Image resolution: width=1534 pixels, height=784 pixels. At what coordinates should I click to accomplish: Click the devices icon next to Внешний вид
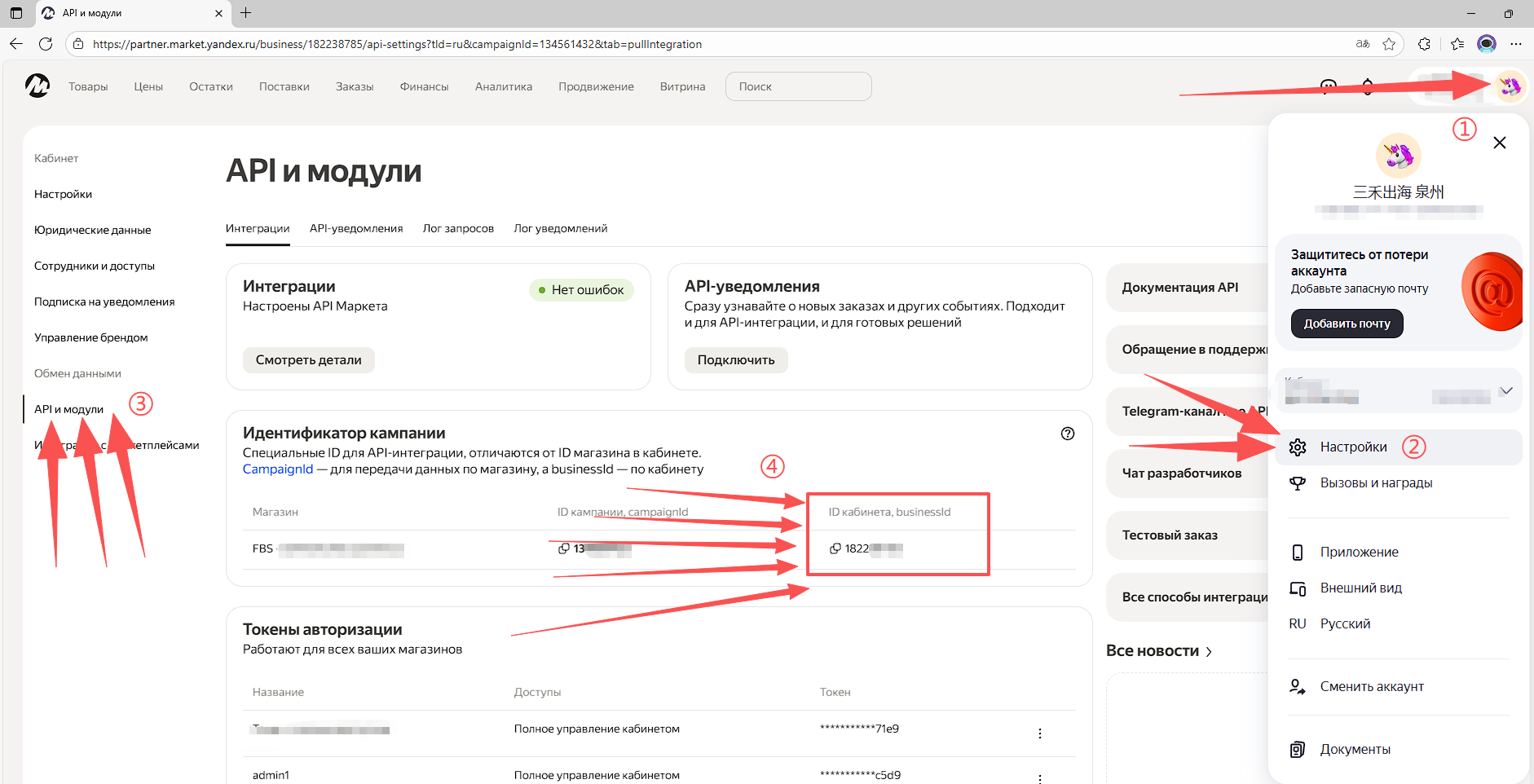click(1298, 588)
